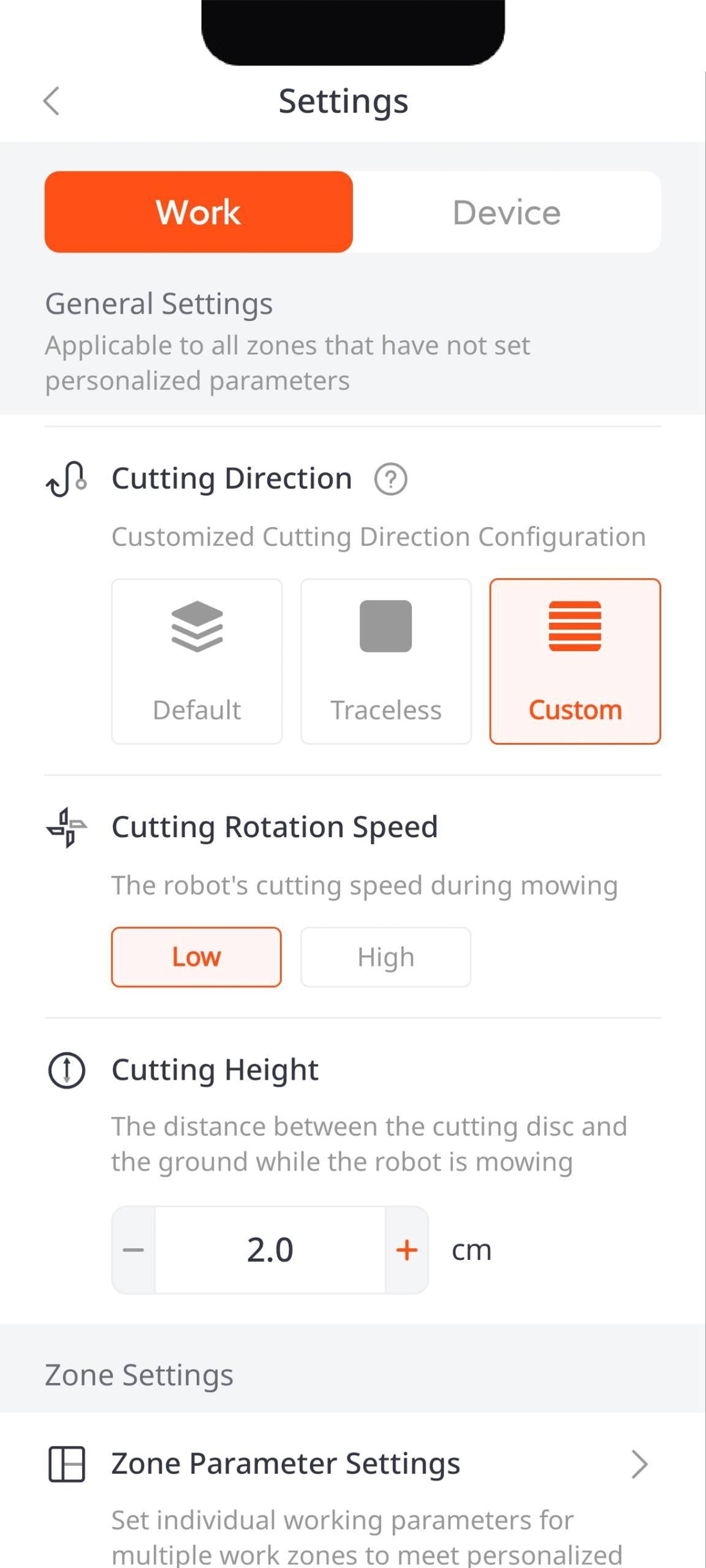Click the Cutting Height arrow icon
The image size is (706, 1568).
(x=67, y=1070)
